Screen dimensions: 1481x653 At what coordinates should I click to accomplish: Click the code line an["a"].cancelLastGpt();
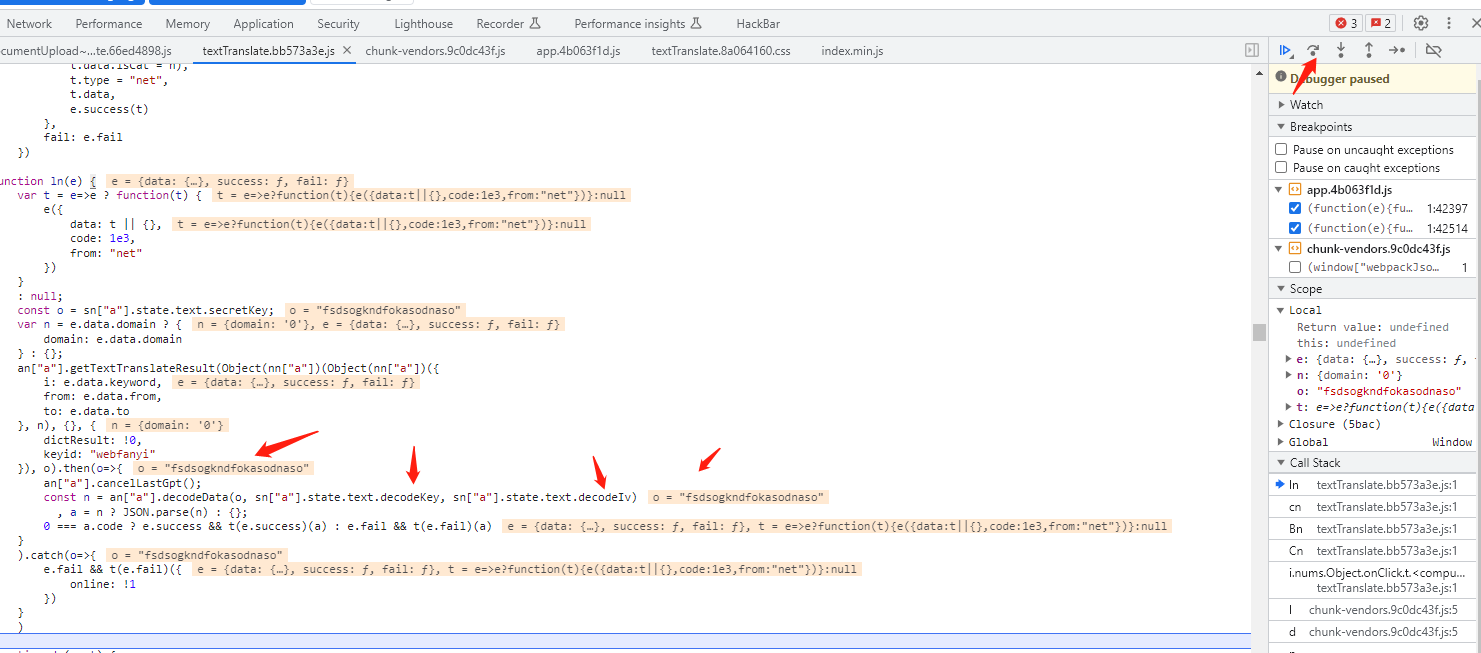pos(122,482)
